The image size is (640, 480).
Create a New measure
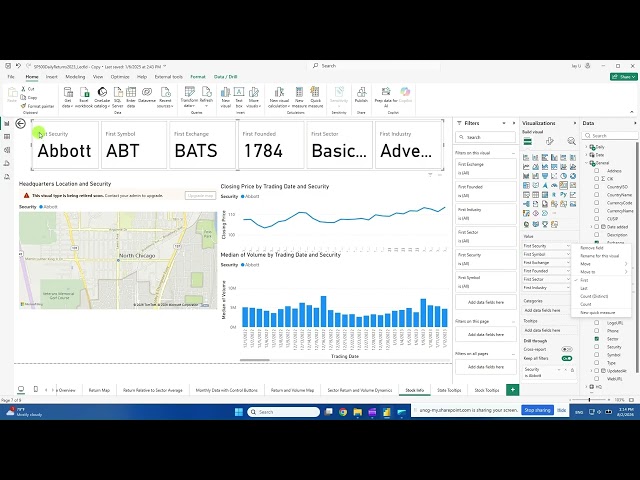click(x=299, y=97)
